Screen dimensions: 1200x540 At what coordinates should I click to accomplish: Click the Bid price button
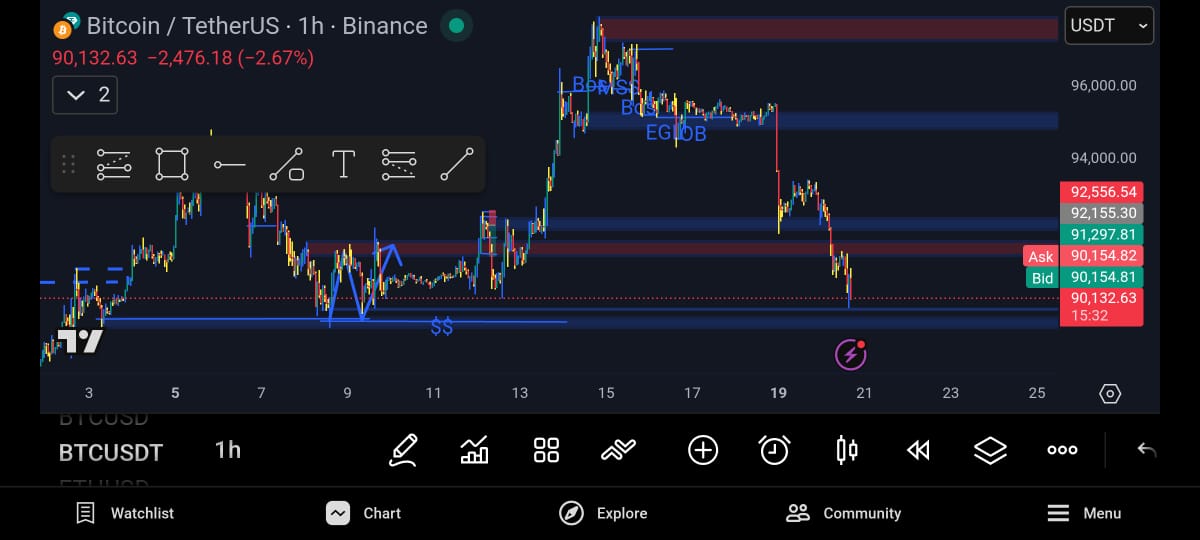1042,278
